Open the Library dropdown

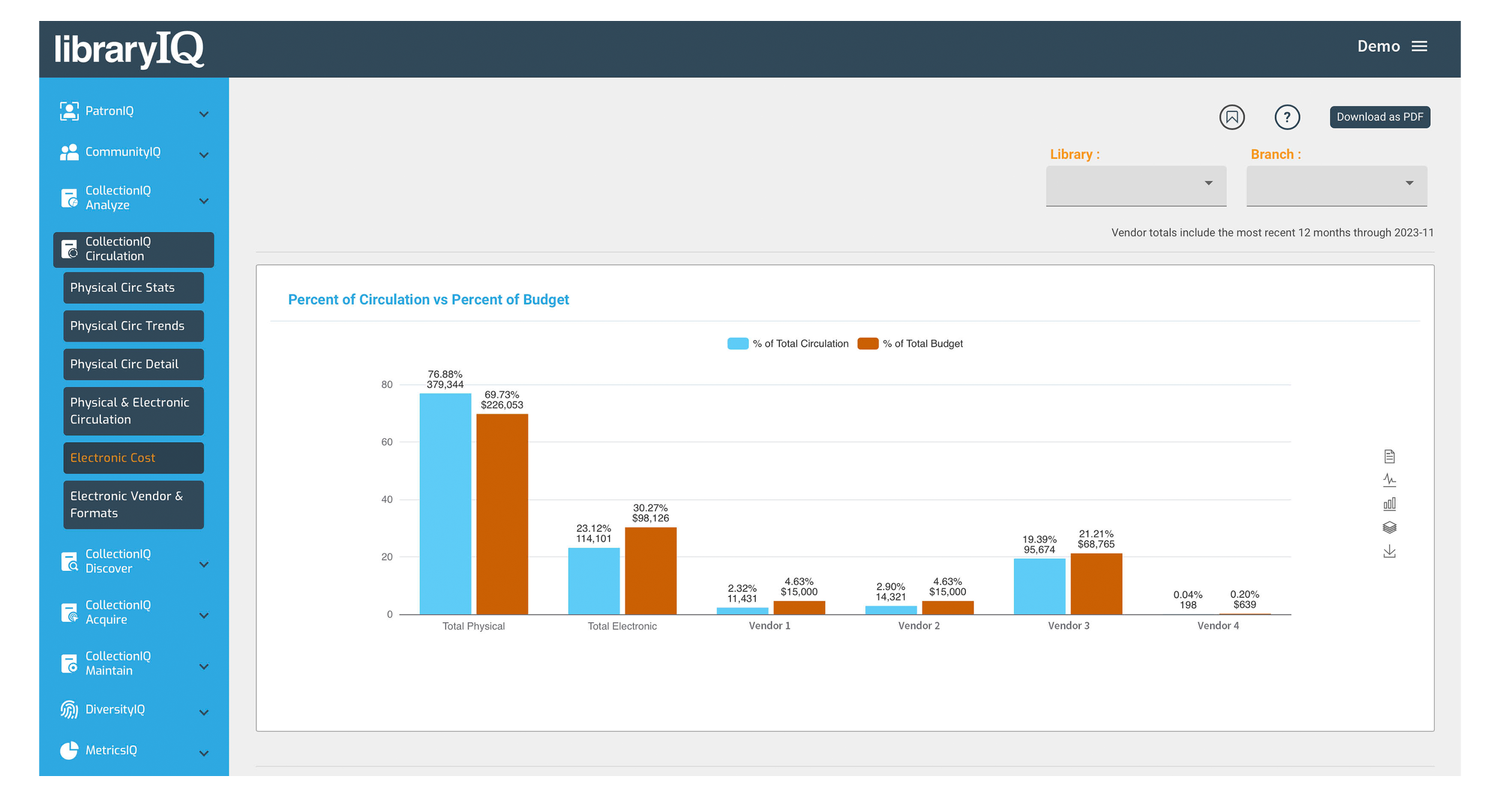coord(1136,186)
